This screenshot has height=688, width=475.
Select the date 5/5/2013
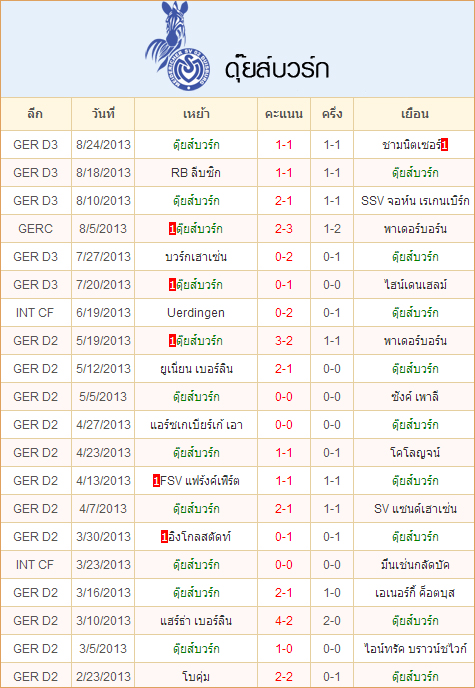coord(103,397)
